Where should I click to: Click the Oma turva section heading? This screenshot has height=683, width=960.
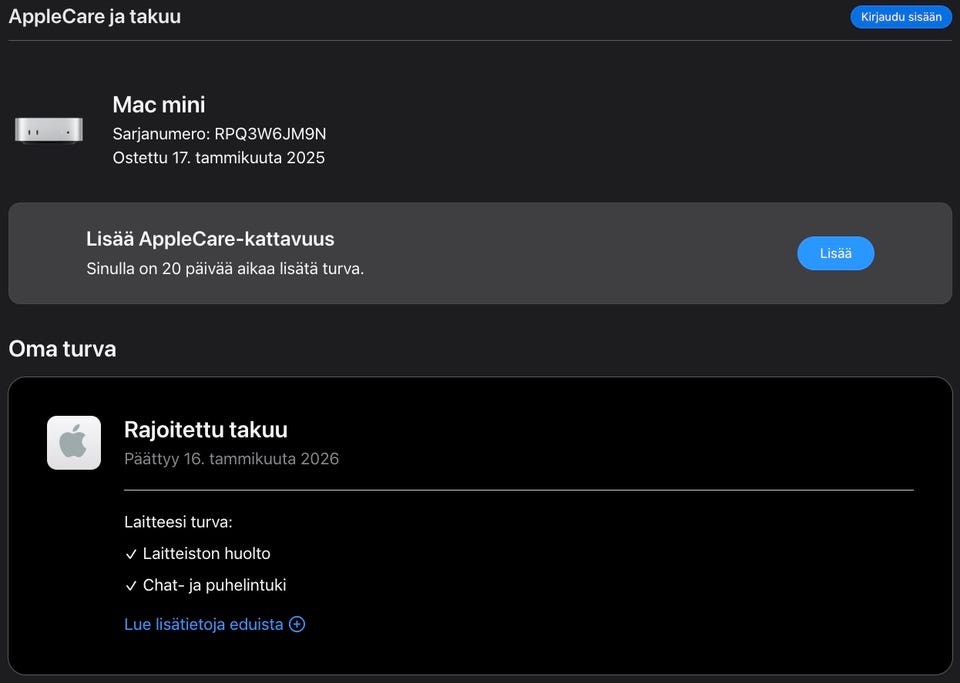pos(62,349)
